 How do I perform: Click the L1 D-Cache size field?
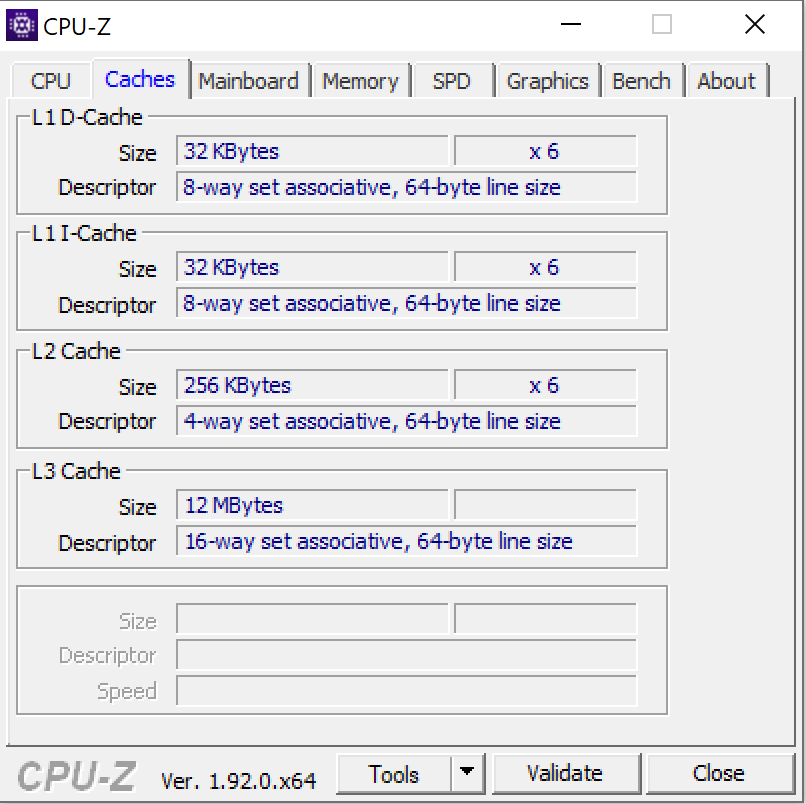coord(312,151)
